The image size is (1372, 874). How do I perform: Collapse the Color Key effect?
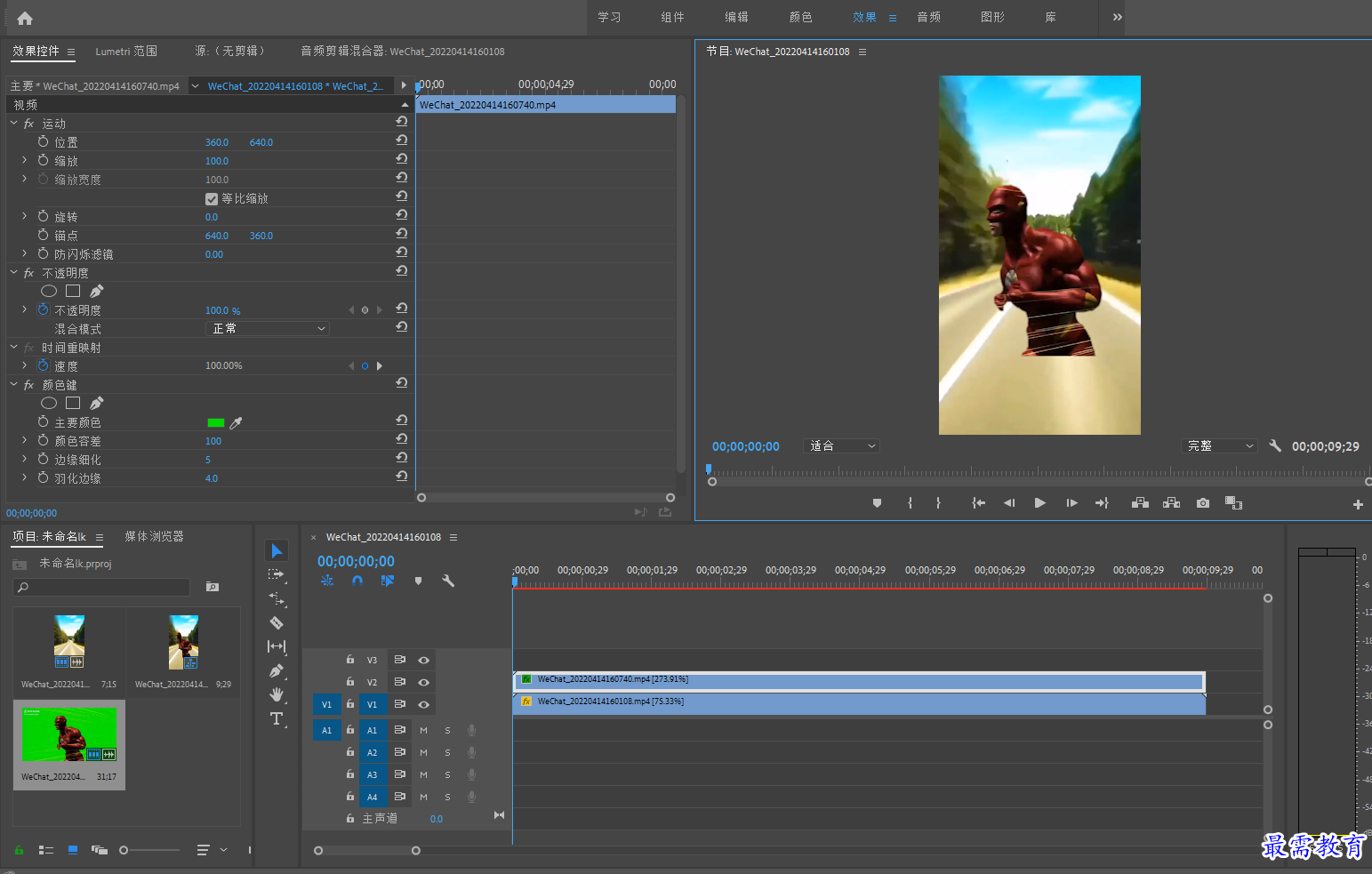pyautogui.click(x=13, y=384)
